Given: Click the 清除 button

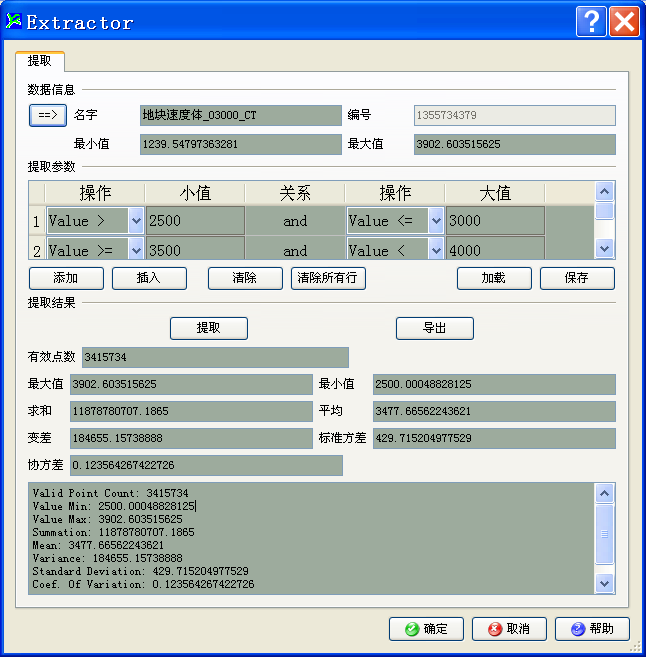Looking at the screenshot, I should pos(245,278).
